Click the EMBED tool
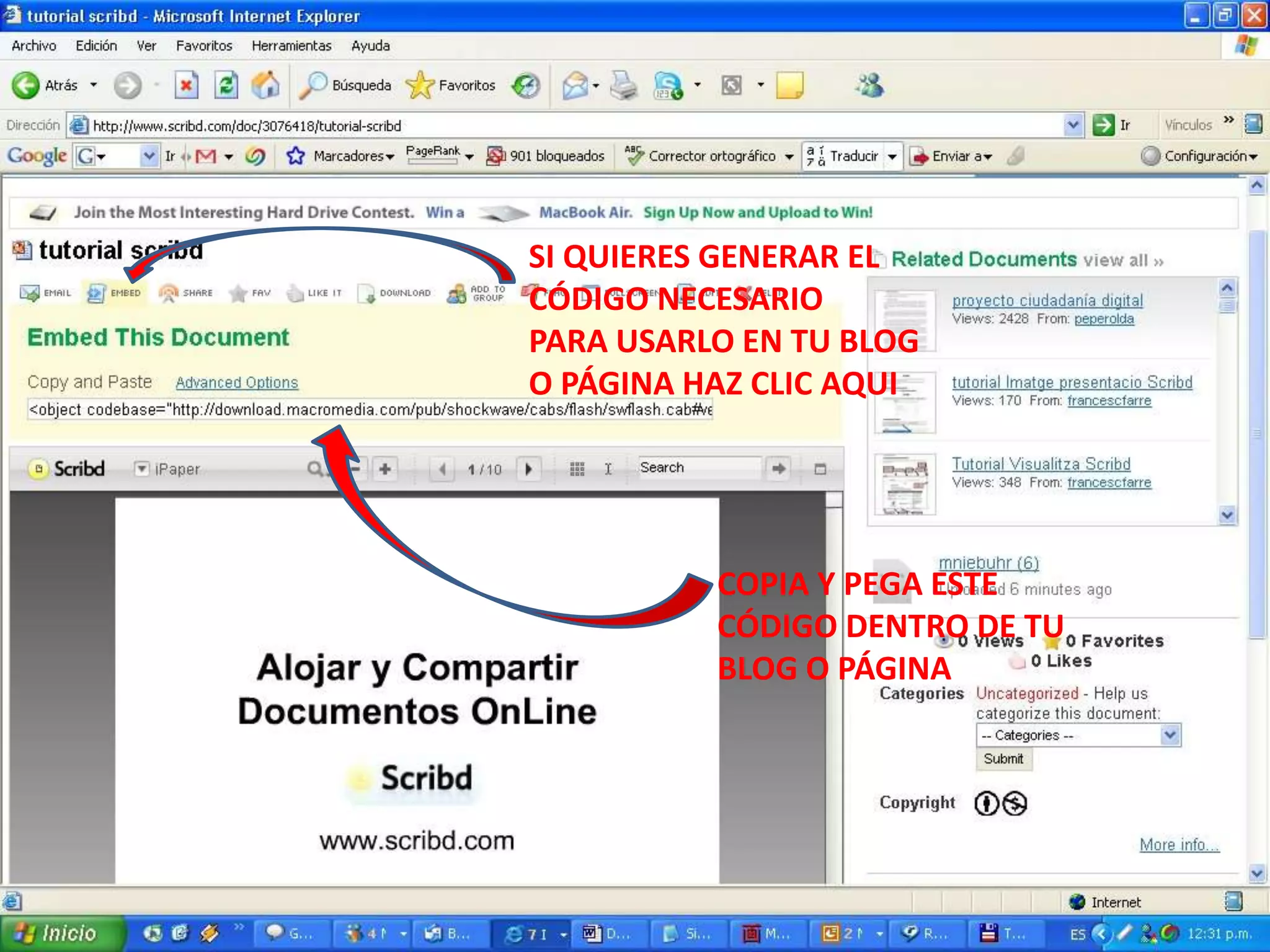1270x952 pixels. point(114,293)
